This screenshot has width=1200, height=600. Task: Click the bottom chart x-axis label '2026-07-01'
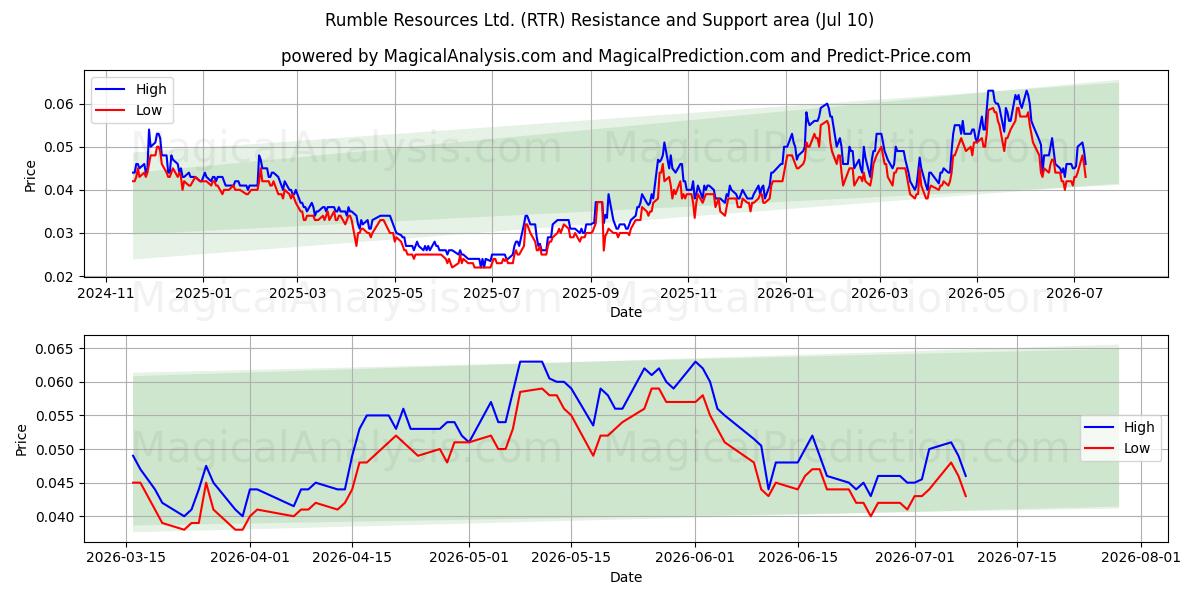[914, 560]
